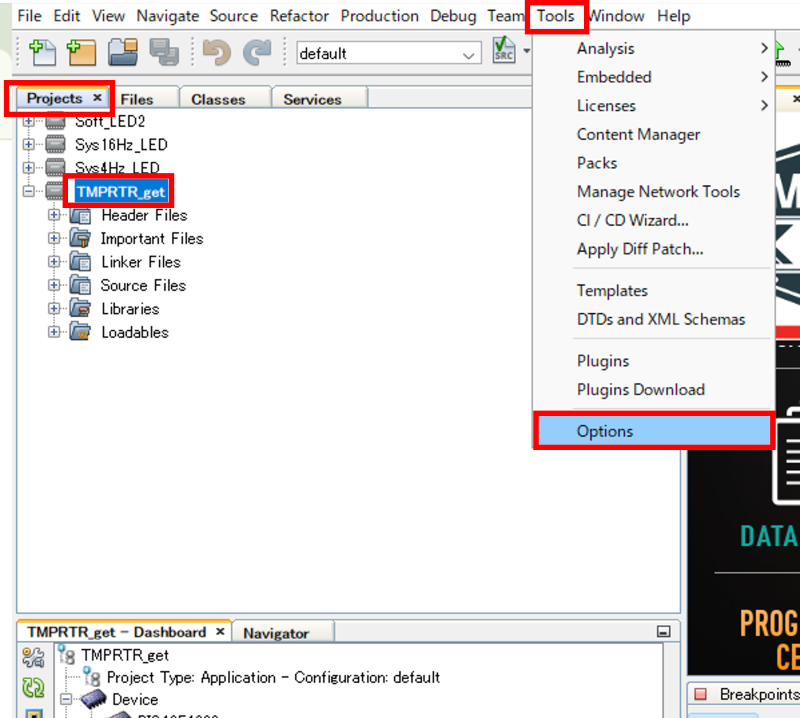Viewport: 800px width, 718px height.
Task: Click the Dashboard project properties icon
Action: 33,657
